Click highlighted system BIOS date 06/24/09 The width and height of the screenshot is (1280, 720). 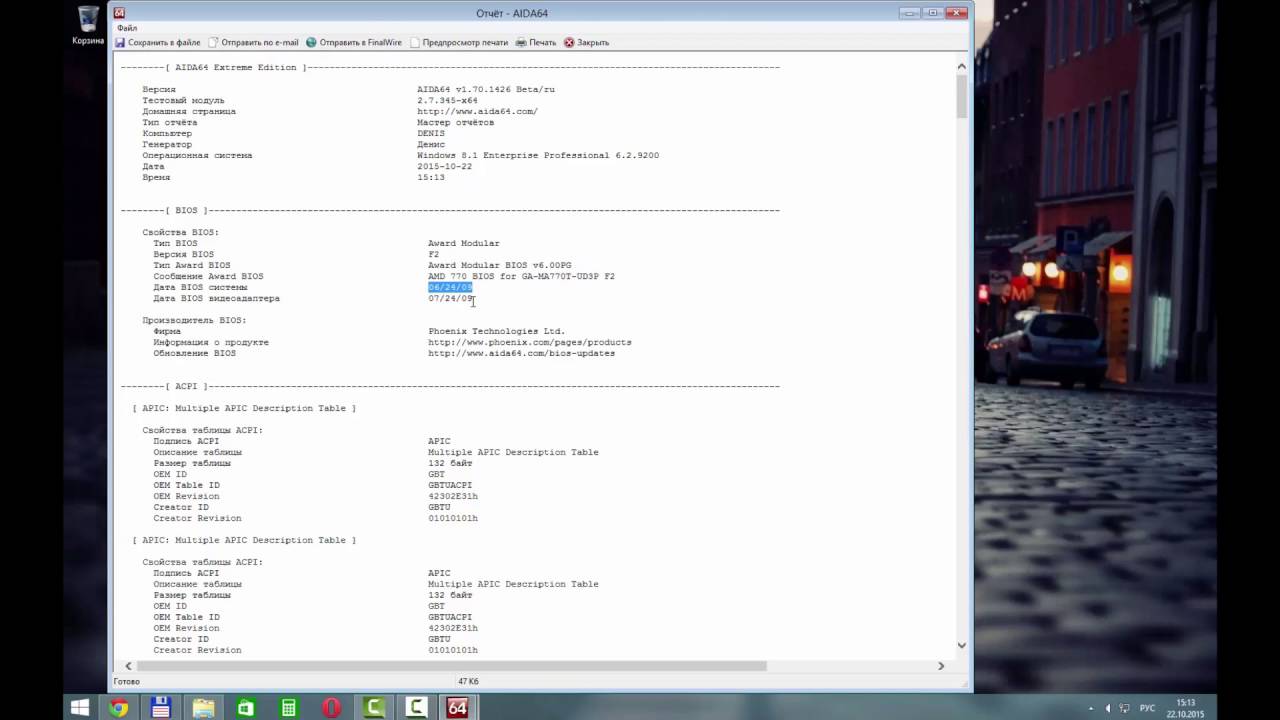point(450,288)
